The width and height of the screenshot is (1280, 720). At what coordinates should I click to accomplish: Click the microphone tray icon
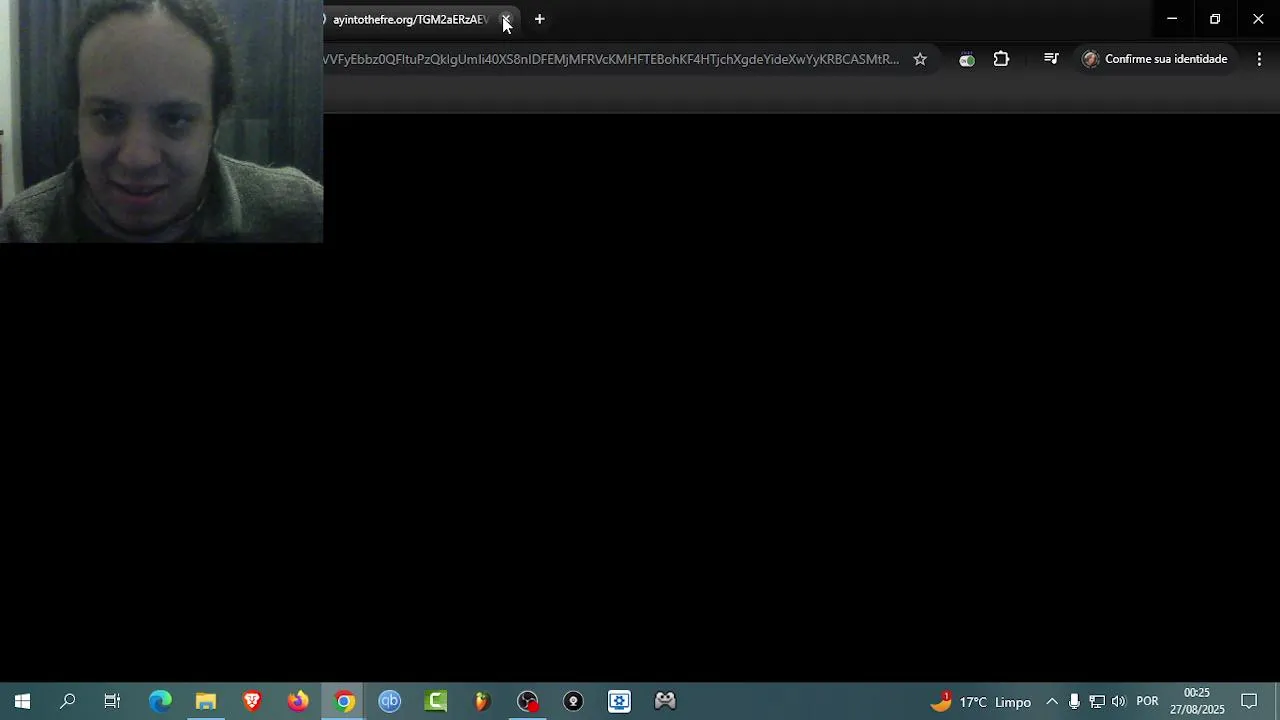coord(1074,701)
